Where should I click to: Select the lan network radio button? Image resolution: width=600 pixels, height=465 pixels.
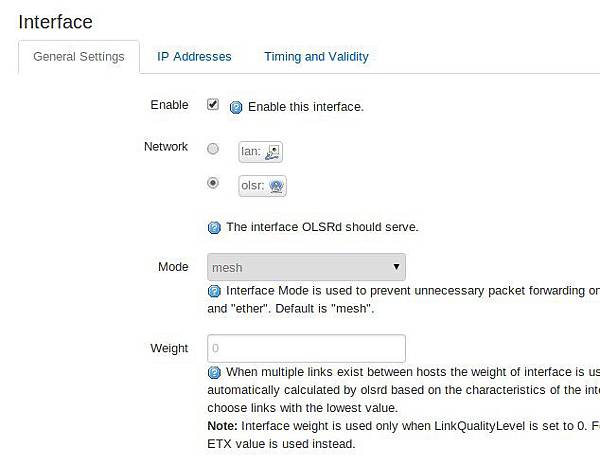213,149
